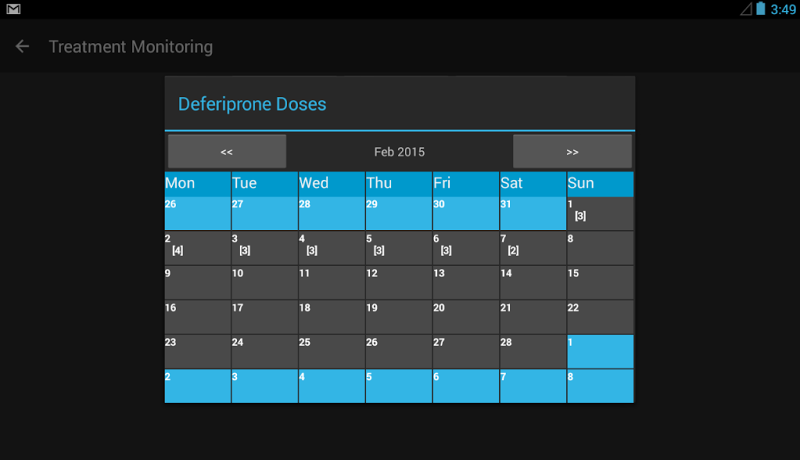Select February 7 showing 2 doses
The height and width of the screenshot is (460, 800).
[x=532, y=248]
